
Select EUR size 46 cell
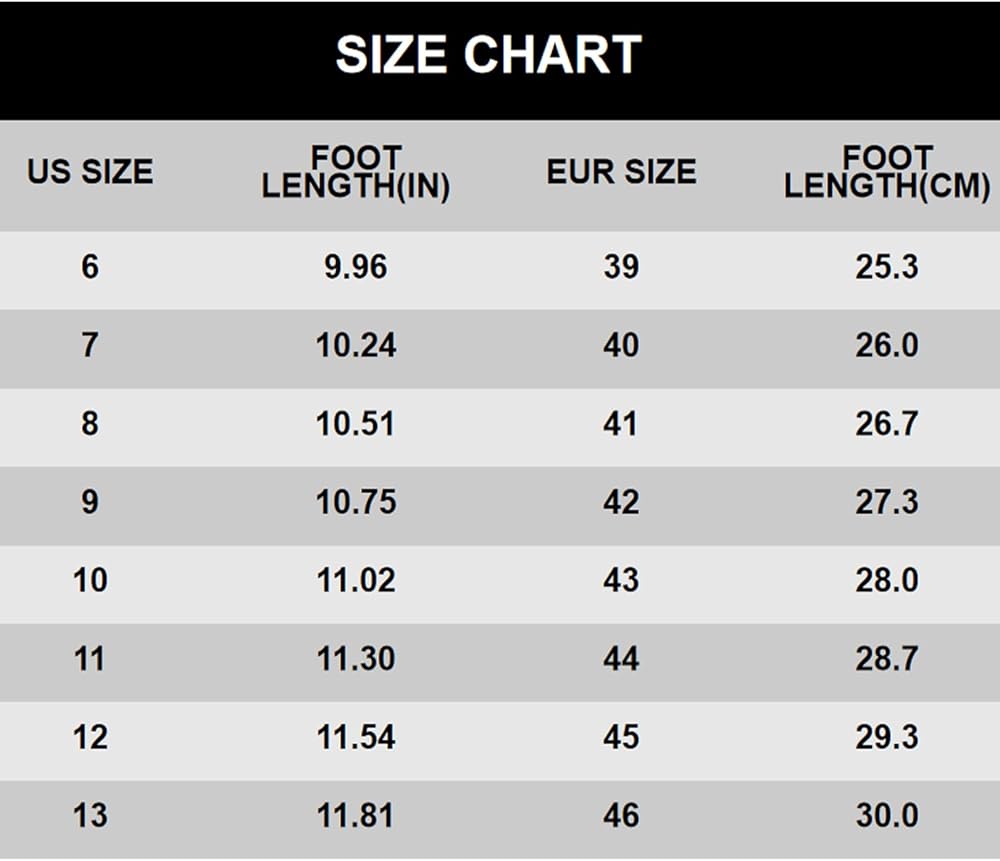click(621, 815)
